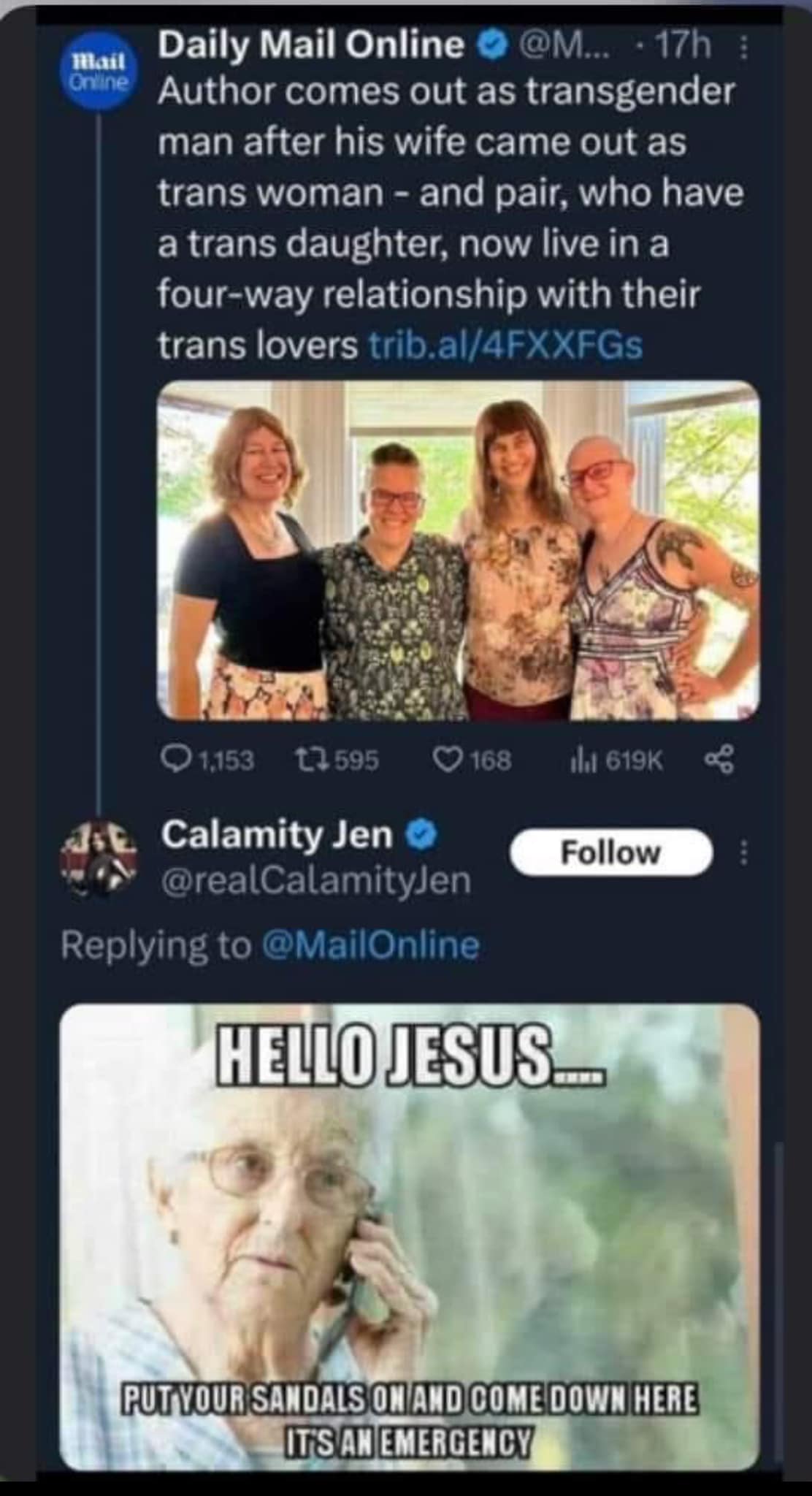Viewport: 812px width, 1496px height.
Task: Open the four-people photo in tweet
Action: coord(459,549)
